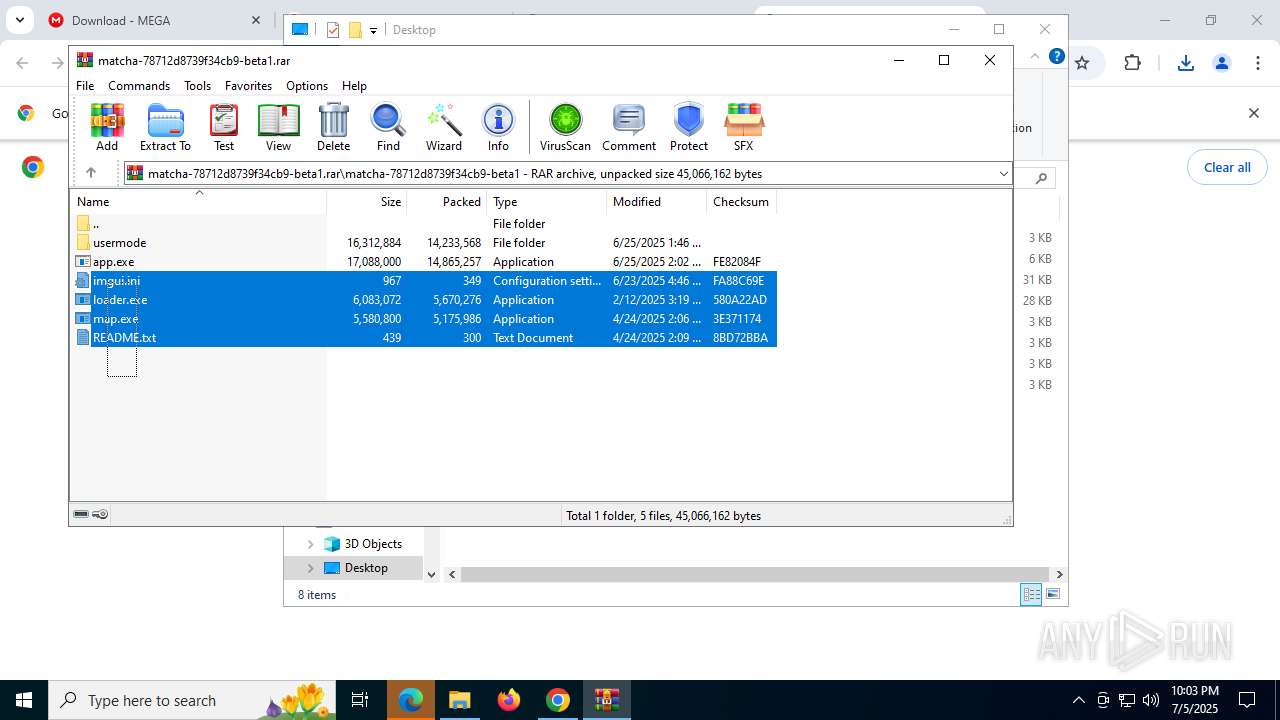Open Chrome Extensions puzzle icon

tap(1132, 63)
